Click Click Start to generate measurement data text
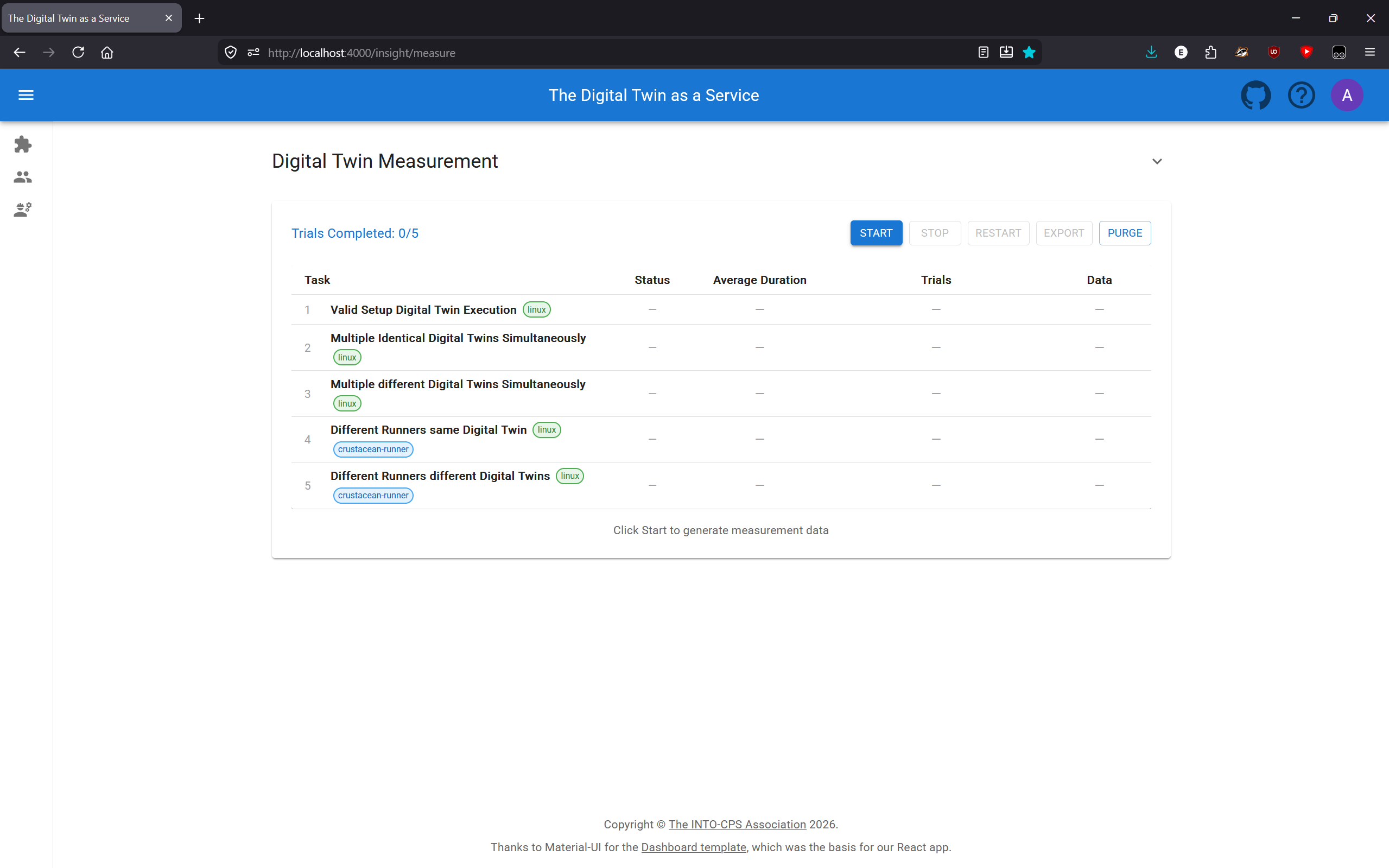The width and height of the screenshot is (1389, 868). pyautogui.click(x=721, y=530)
